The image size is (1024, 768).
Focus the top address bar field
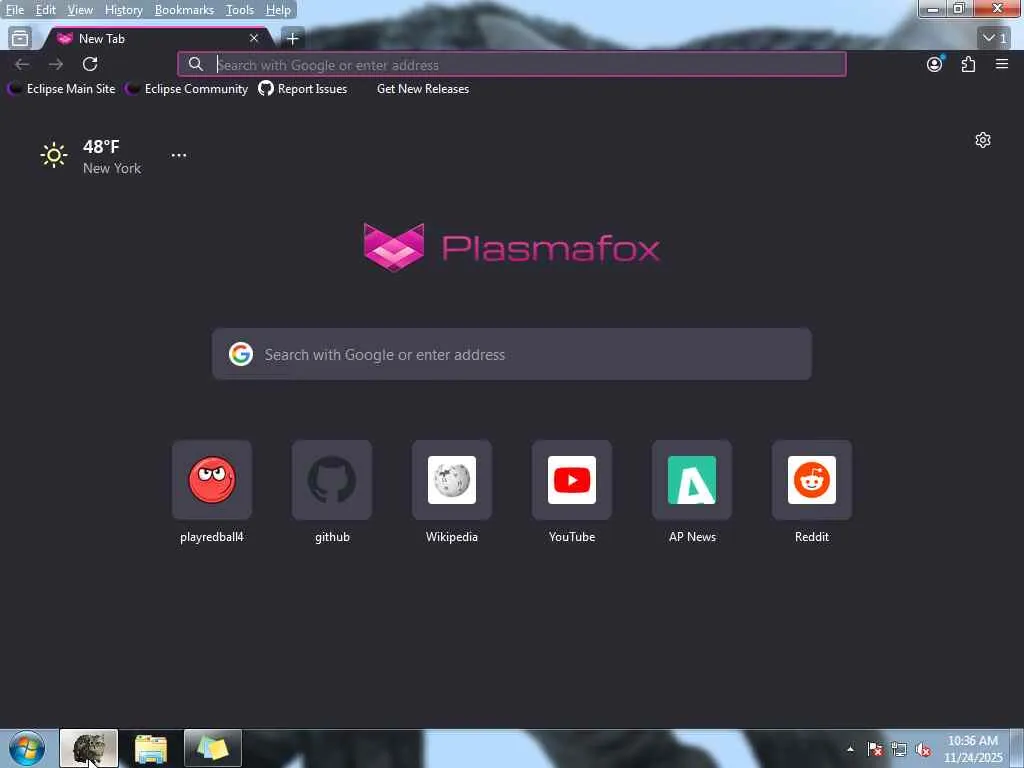click(x=511, y=64)
